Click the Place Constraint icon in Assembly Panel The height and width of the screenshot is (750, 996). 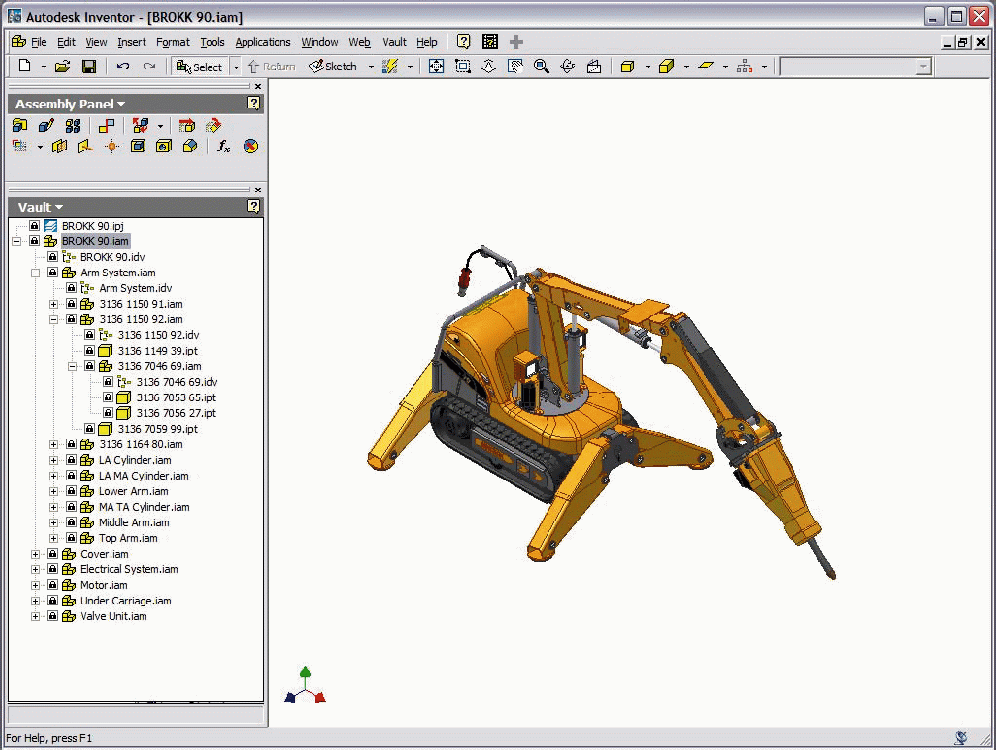[x=106, y=126]
